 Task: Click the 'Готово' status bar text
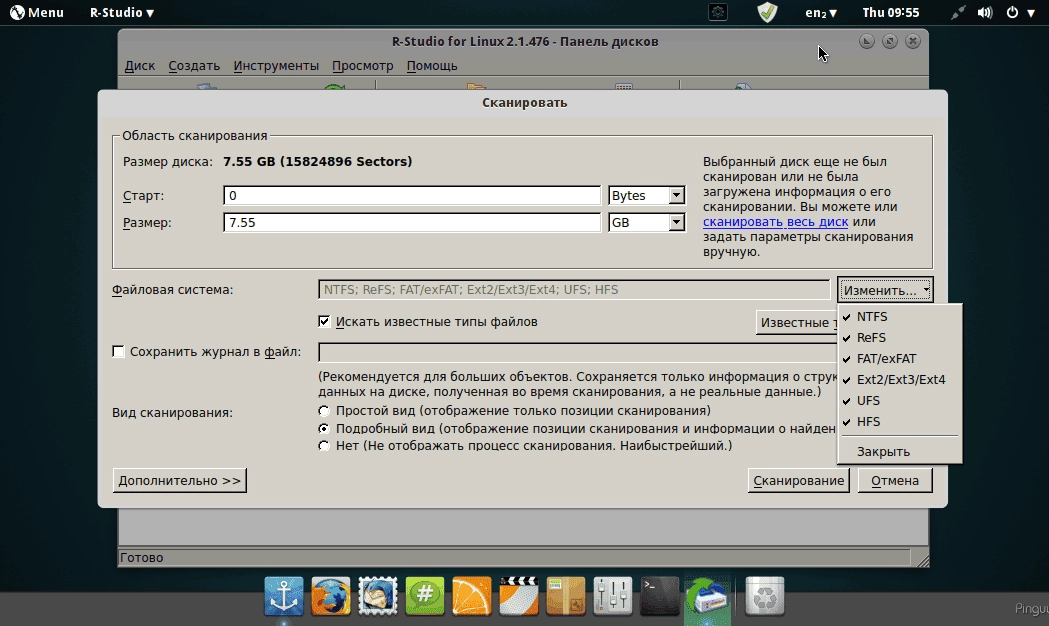(141, 557)
